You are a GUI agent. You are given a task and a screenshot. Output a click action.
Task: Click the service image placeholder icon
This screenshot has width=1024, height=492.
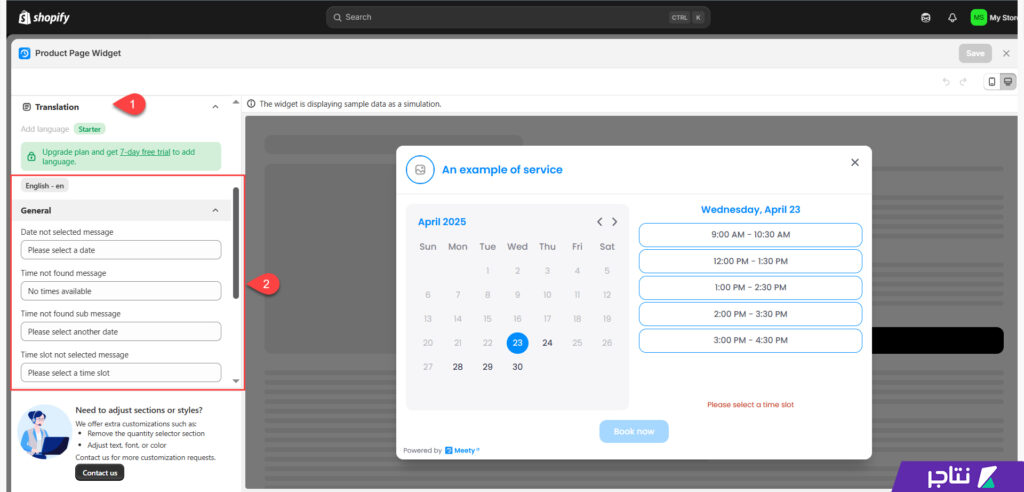click(x=420, y=169)
